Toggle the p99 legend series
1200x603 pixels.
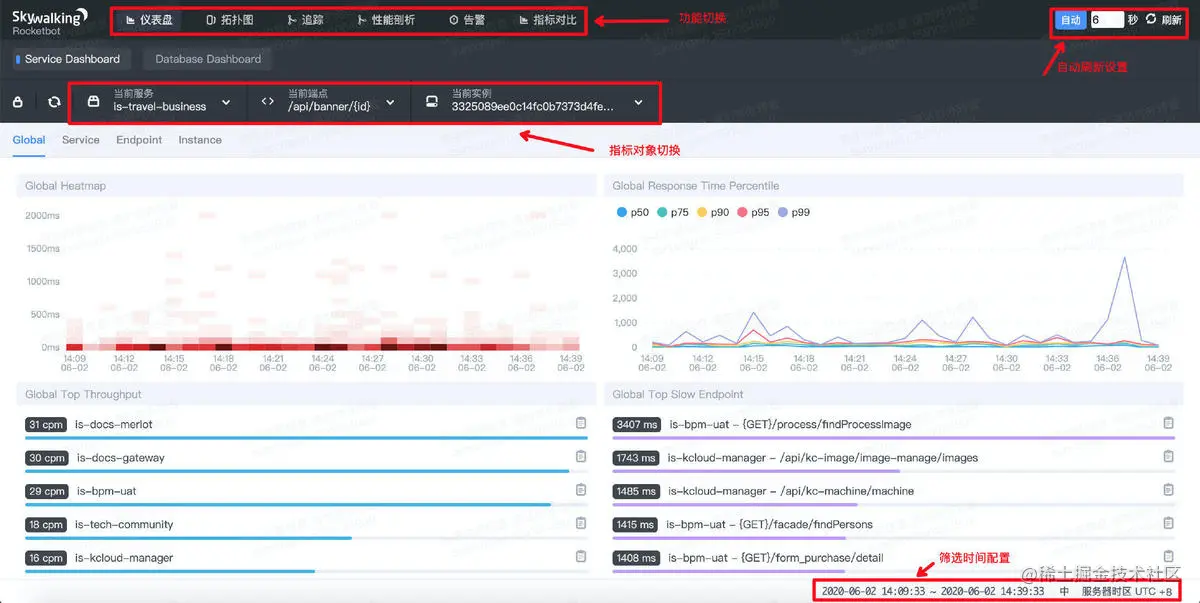(794, 212)
